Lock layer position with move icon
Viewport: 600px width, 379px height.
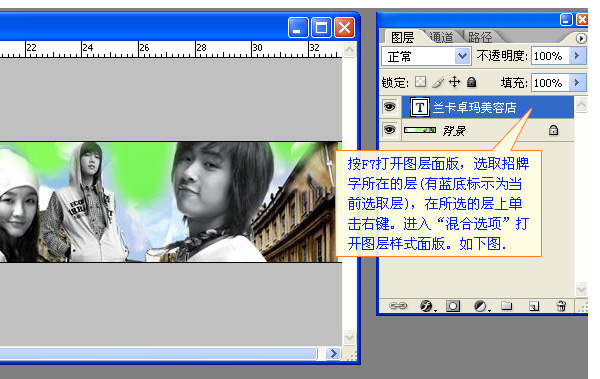click(x=454, y=82)
